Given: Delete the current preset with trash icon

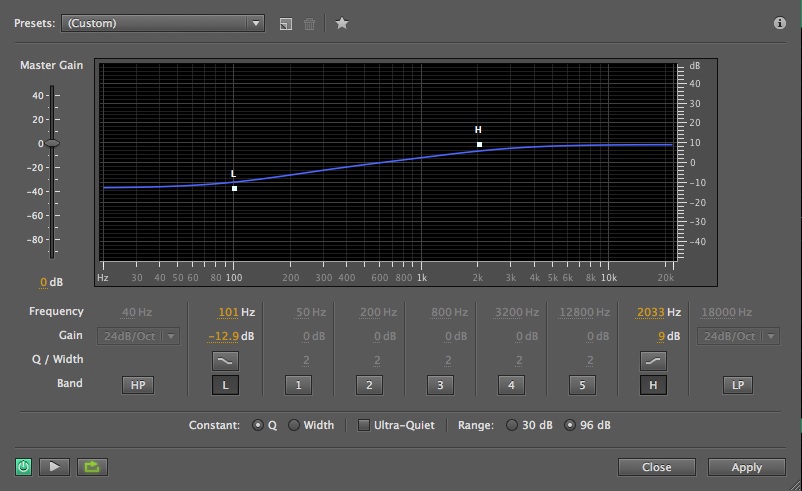Looking at the screenshot, I should (310, 23).
